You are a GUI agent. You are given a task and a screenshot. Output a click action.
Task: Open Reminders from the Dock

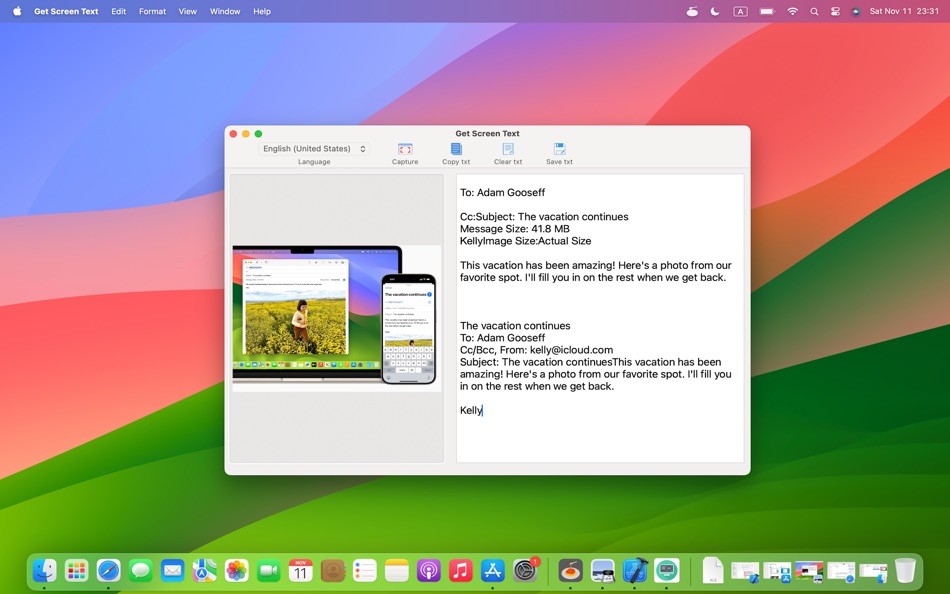pos(365,570)
